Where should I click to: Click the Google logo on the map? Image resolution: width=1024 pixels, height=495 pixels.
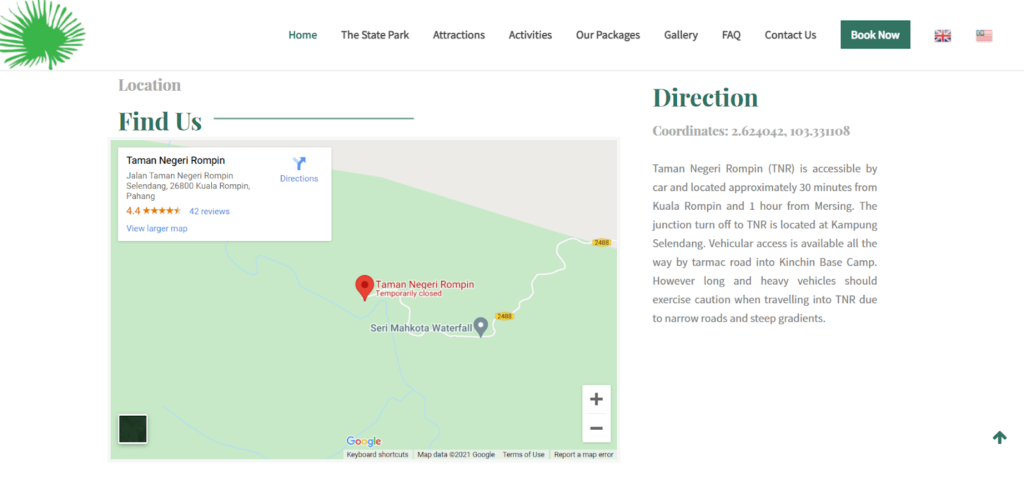coord(364,441)
